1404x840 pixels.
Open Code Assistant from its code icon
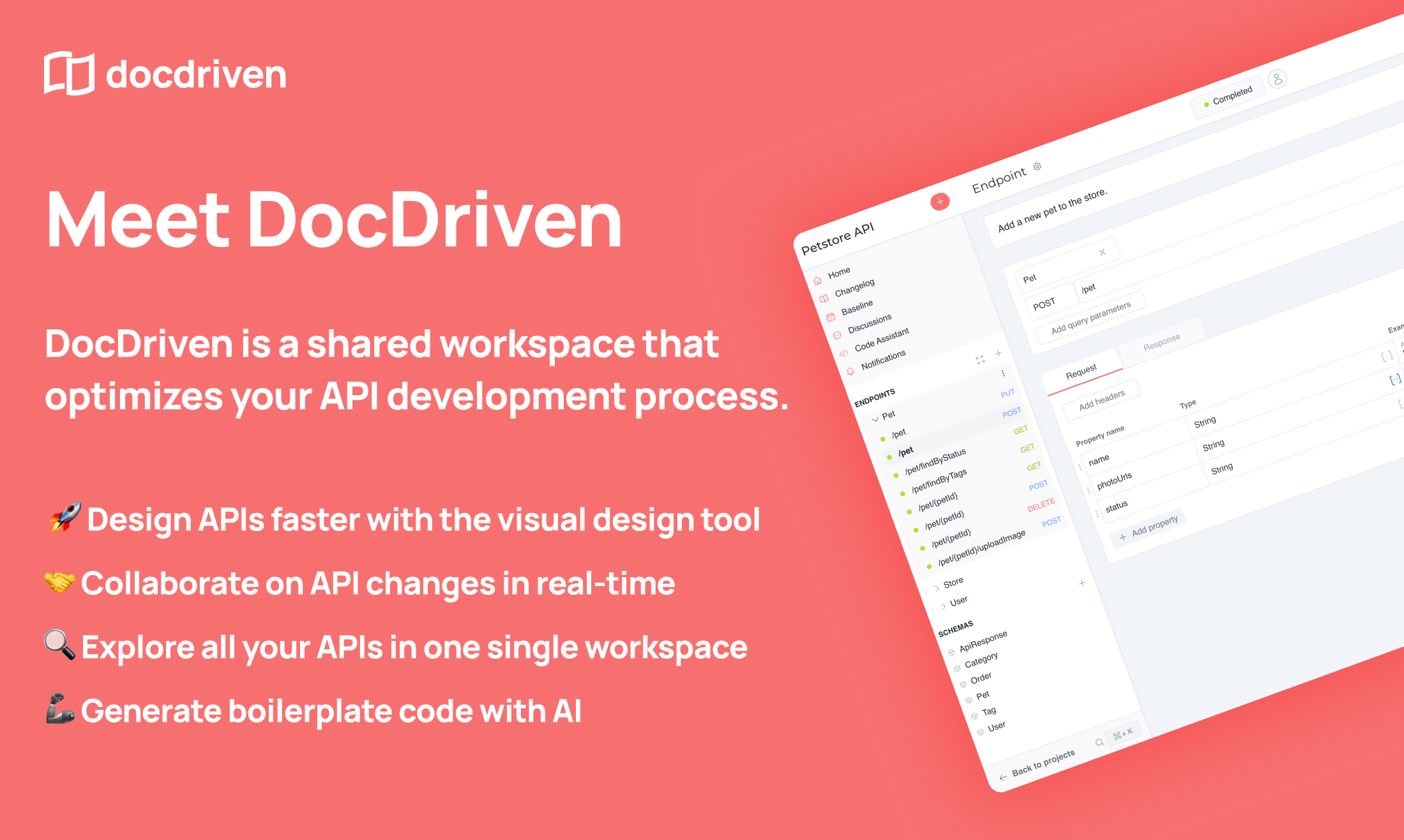(843, 353)
